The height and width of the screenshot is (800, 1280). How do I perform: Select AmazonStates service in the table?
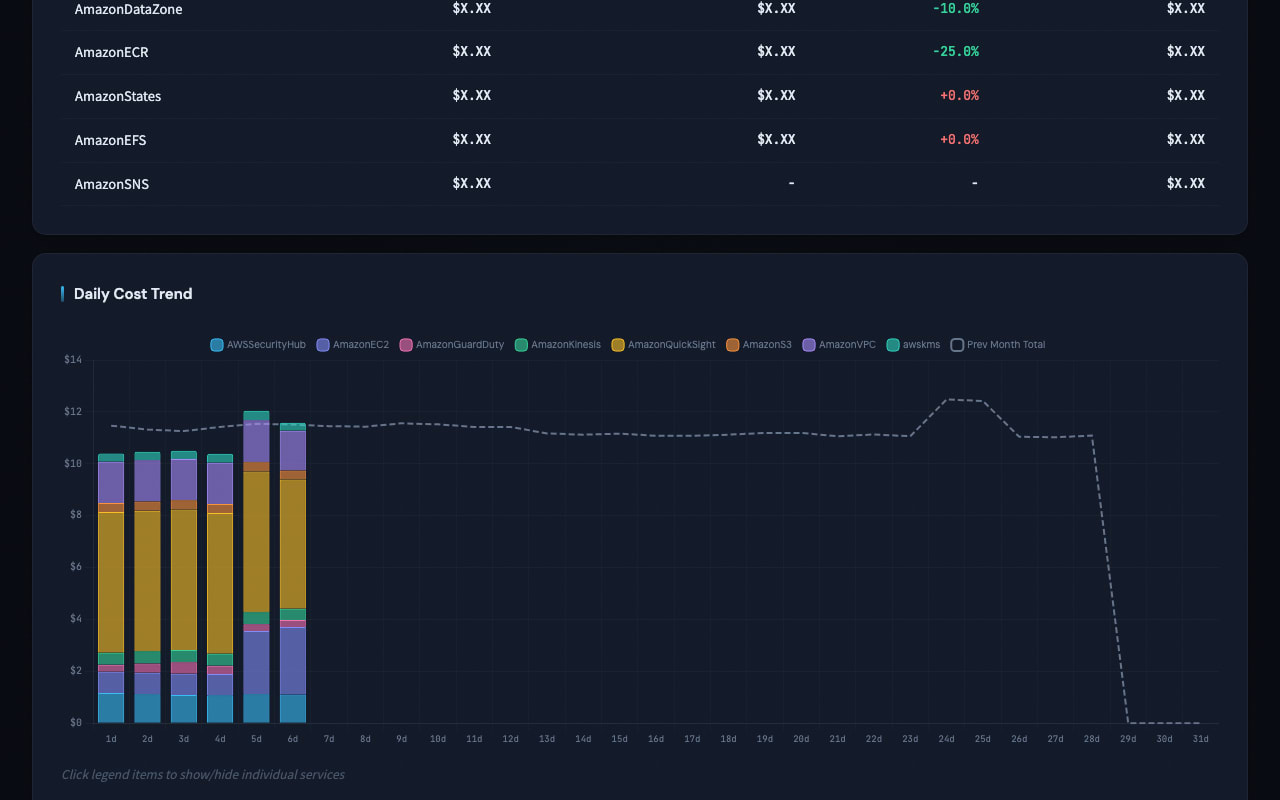(x=117, y=96)
